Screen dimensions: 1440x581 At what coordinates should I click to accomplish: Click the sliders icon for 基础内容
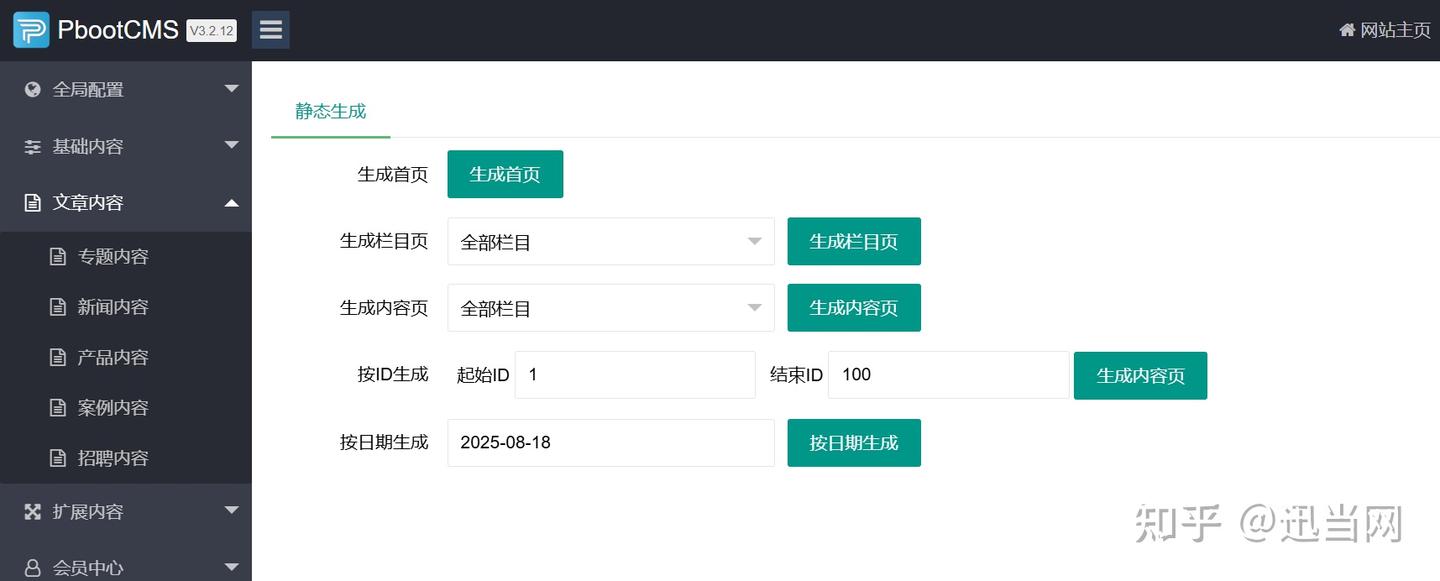[x=33, y=146]
